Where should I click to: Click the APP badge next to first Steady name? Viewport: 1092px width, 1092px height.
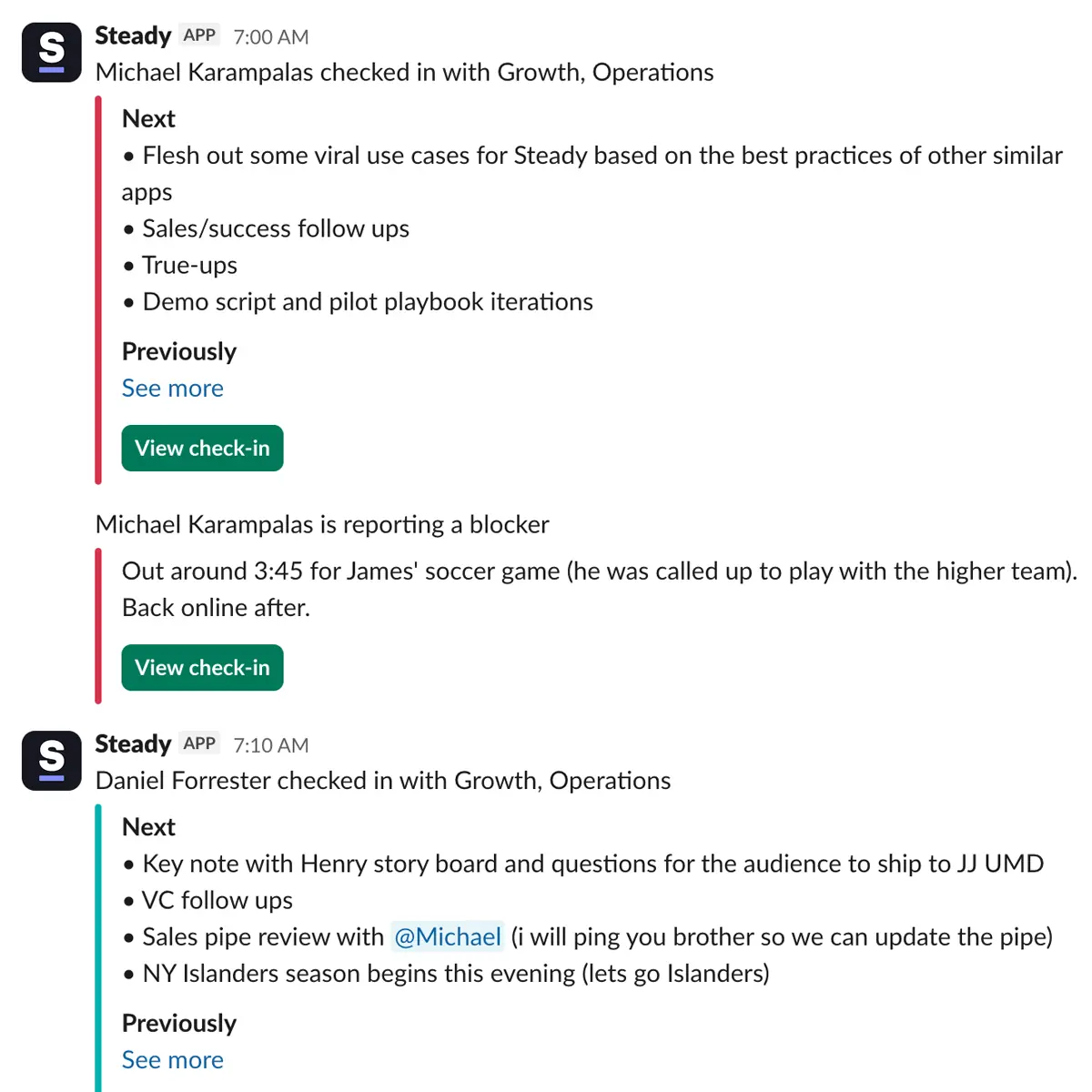[199, 35]
